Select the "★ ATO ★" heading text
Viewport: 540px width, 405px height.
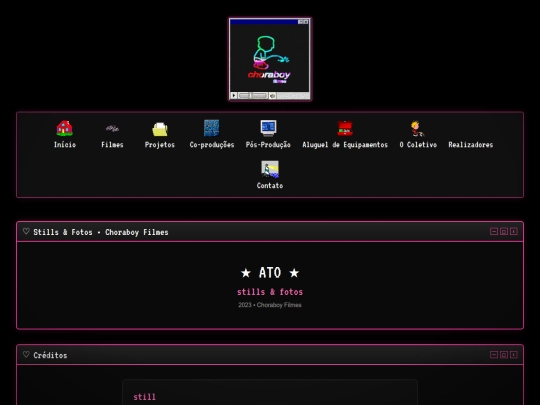(x=270, y=273)
